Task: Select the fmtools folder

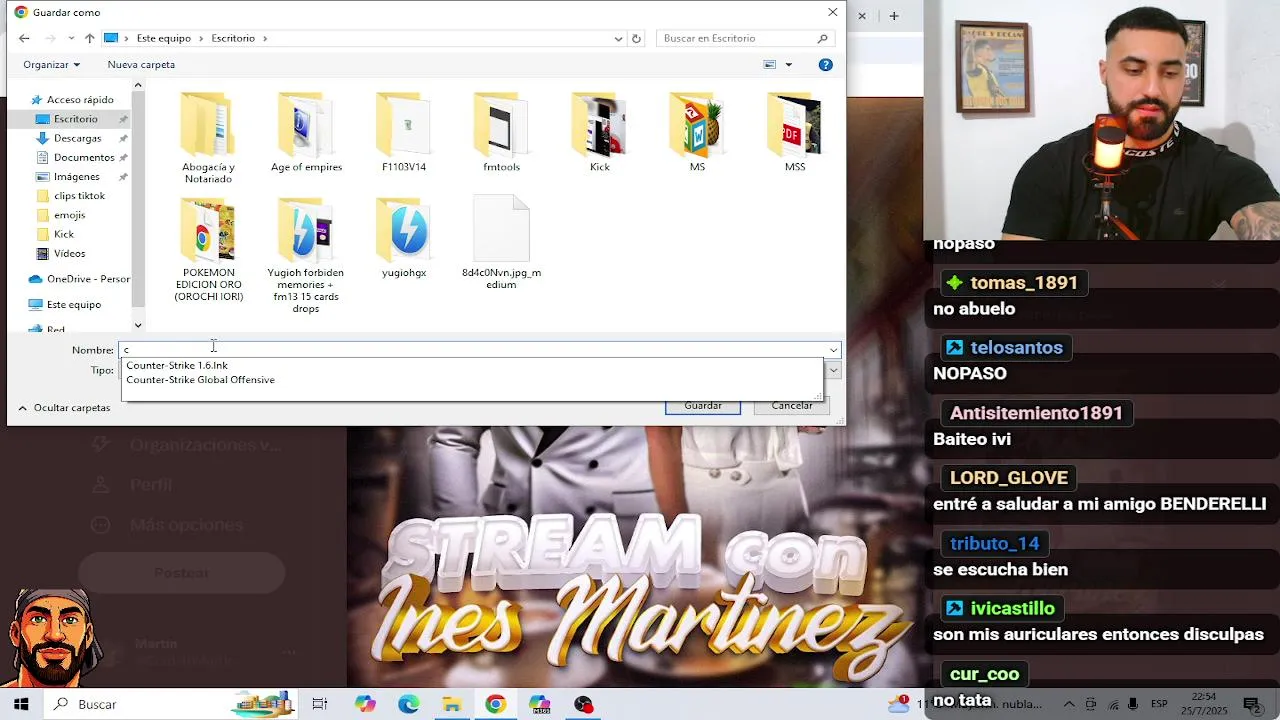Action: (x=501, y=132)
